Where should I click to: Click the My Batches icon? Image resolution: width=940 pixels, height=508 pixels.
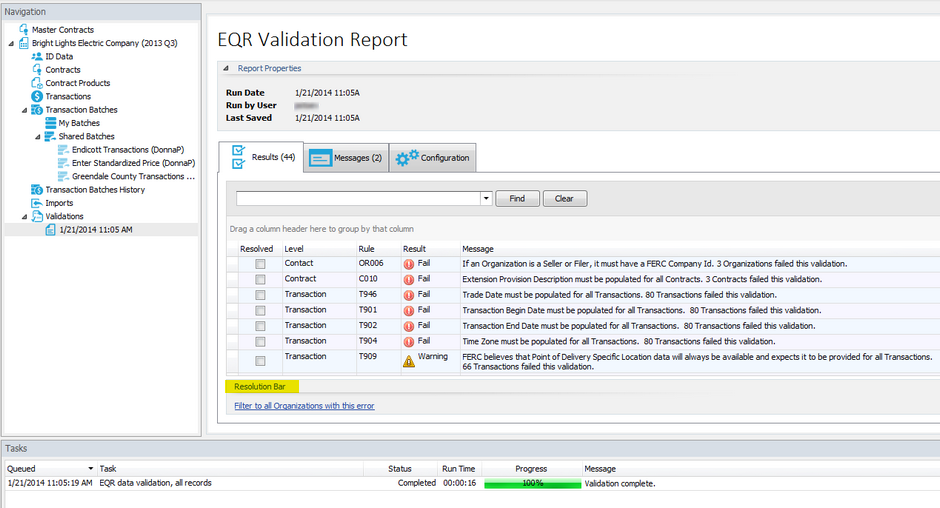point(51,123)
